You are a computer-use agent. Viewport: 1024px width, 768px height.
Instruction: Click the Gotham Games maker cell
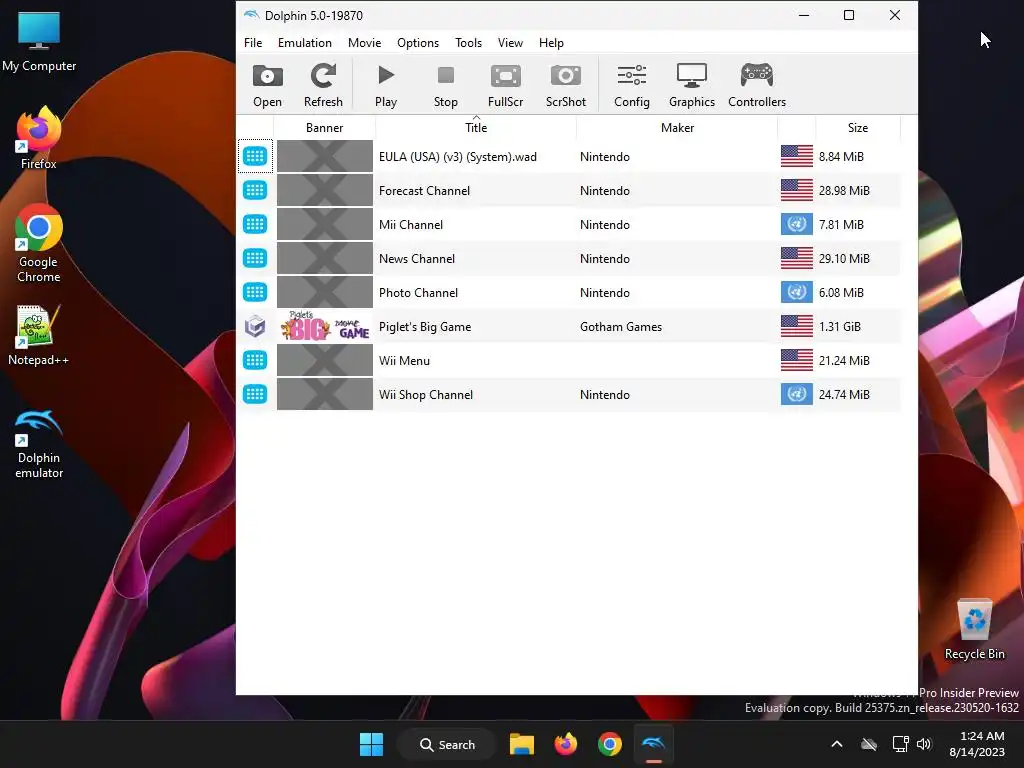click(620, 327)
